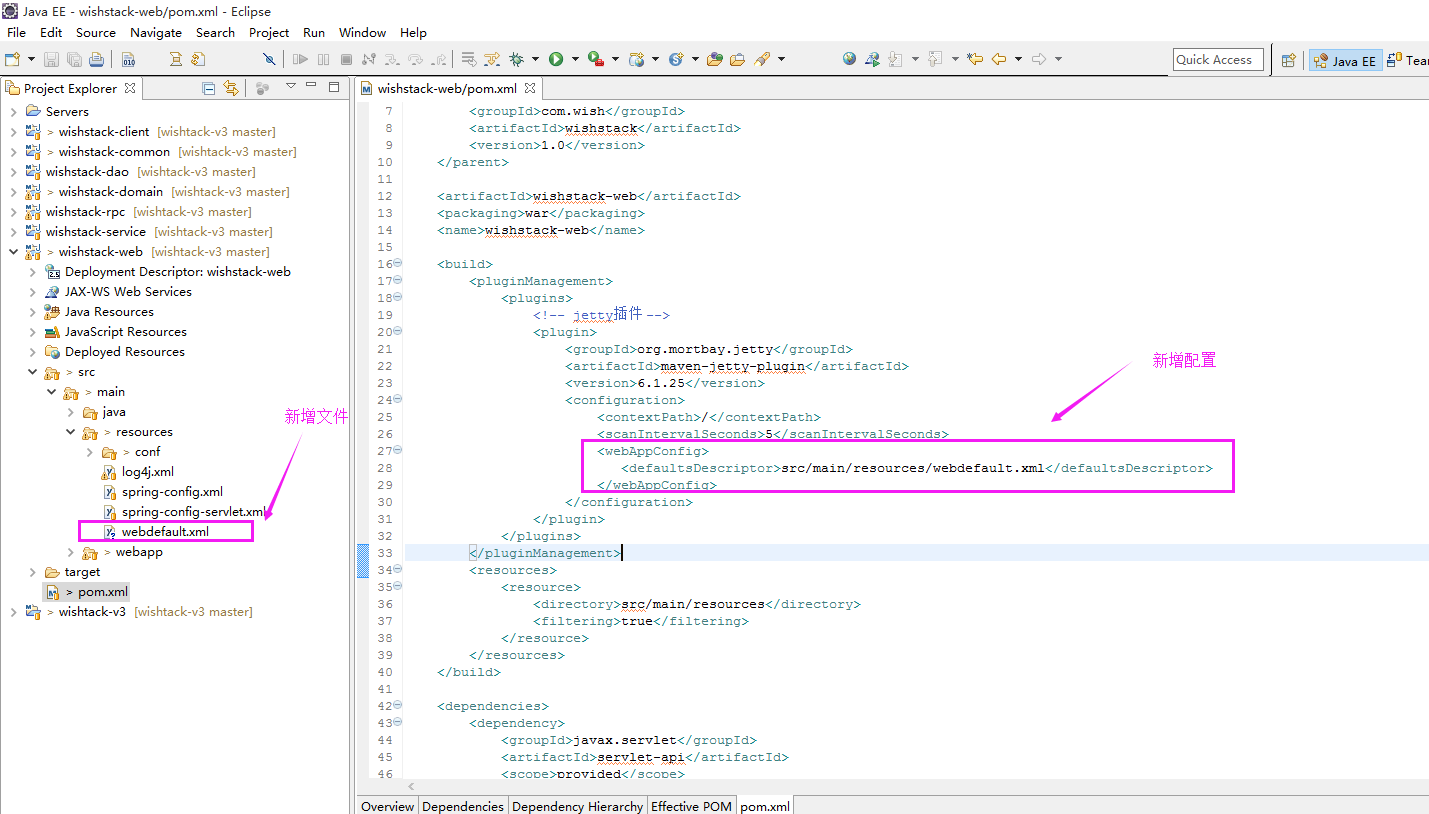The height and width of the screenshot is (814, 1429).
Task: Collapse the wishstack-web project node
Action: (13, 251)
